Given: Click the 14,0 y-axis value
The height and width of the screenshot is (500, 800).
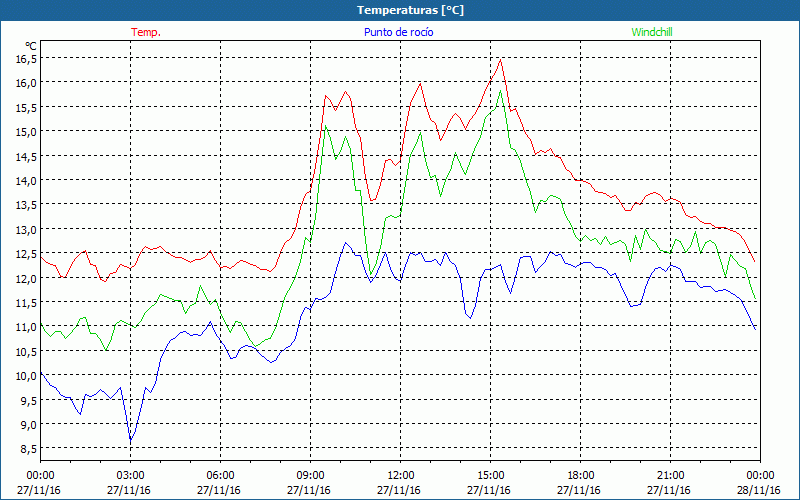Looking at the screenshot, I should coord(27,181).
